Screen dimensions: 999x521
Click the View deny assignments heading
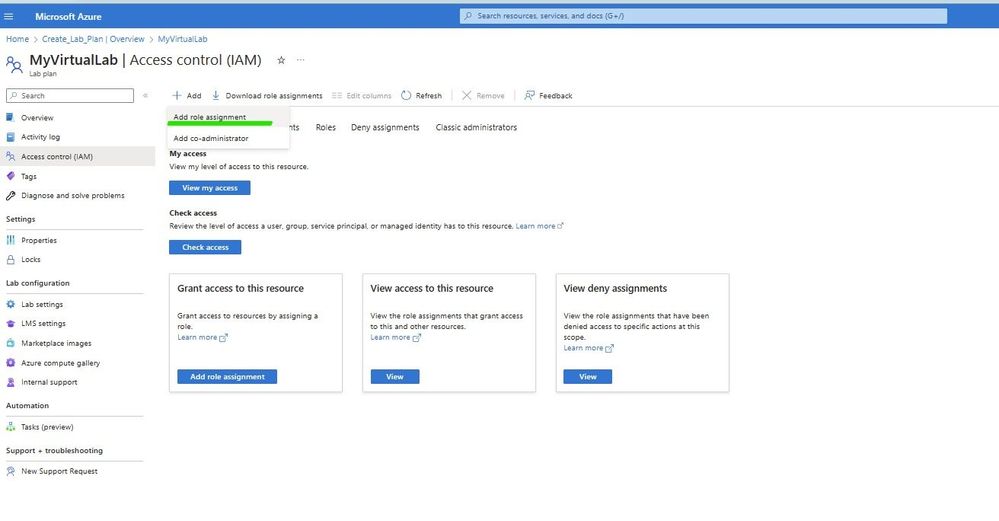point(615,289)
